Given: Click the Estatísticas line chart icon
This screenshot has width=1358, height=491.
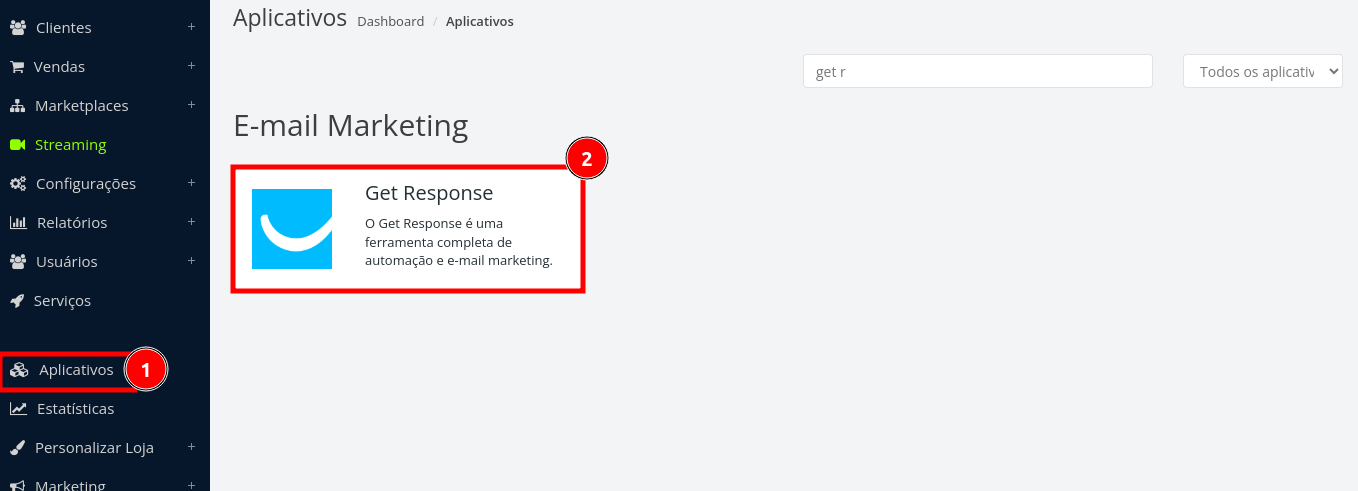Looking at the screenshot, I should point(18,409).
